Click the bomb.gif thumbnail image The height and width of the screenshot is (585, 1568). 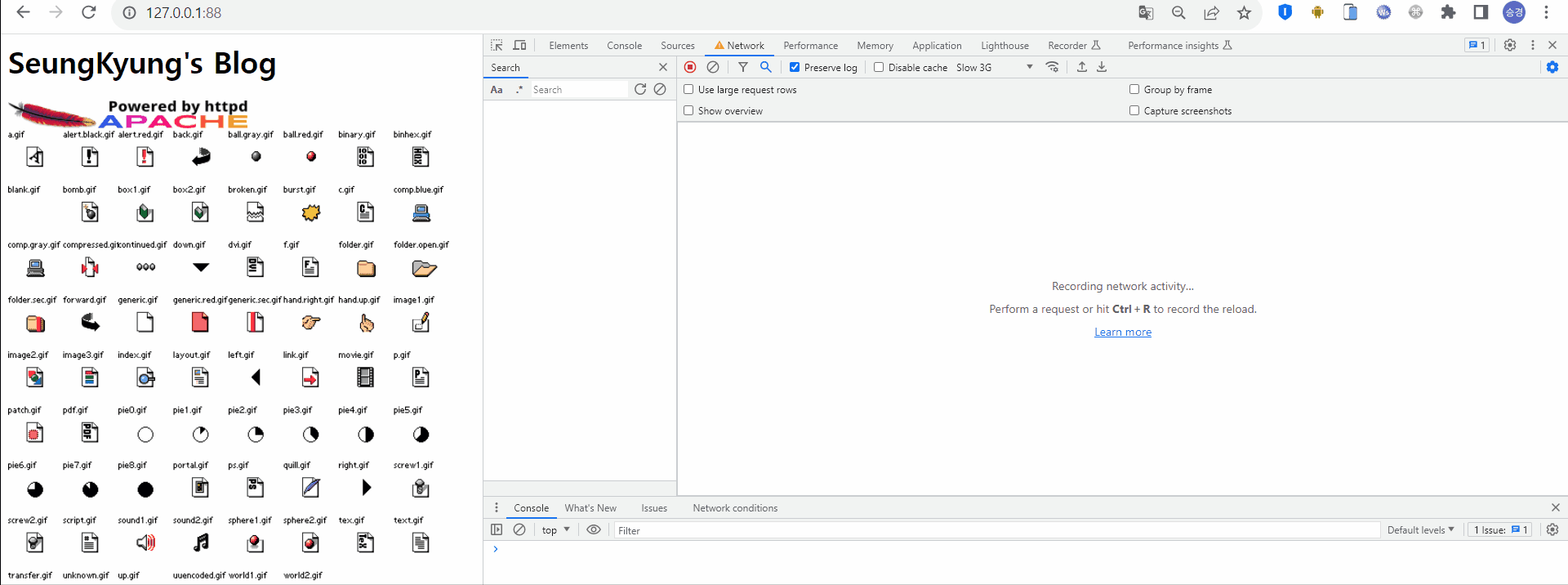click(90, 212)
